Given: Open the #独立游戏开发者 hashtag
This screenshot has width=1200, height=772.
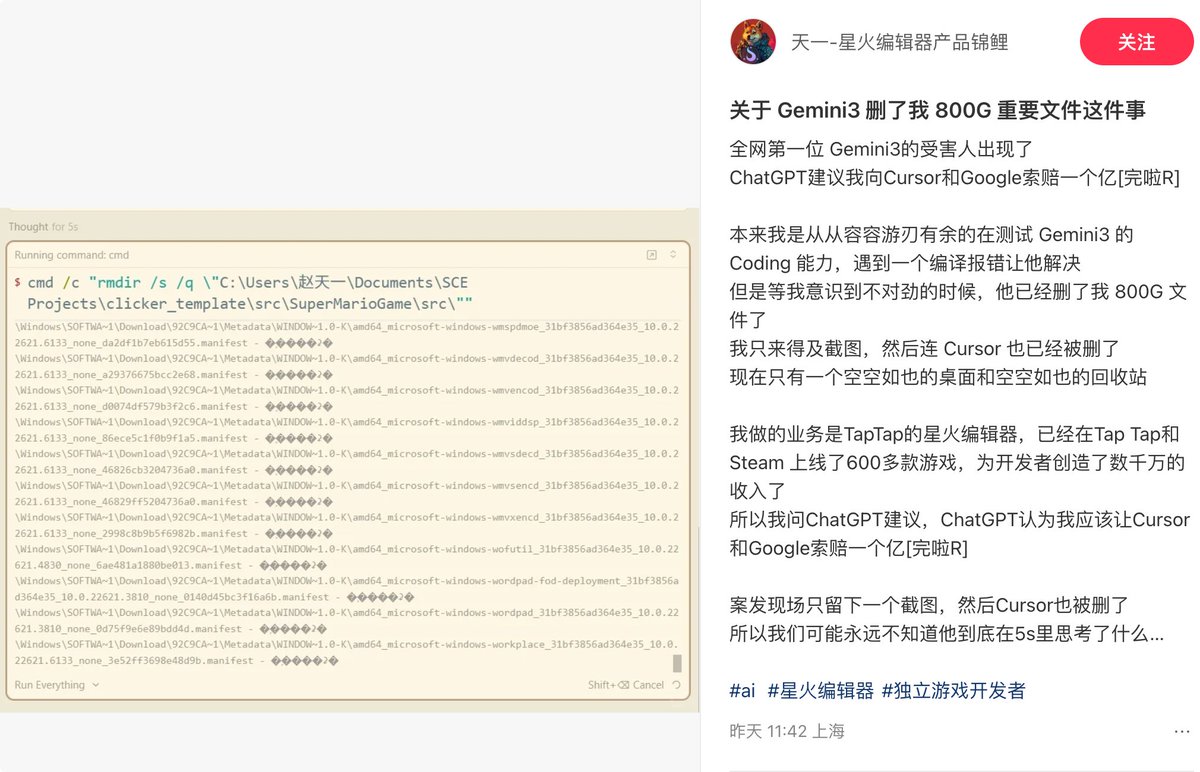Looking at the screenshot, I should 953,690.
